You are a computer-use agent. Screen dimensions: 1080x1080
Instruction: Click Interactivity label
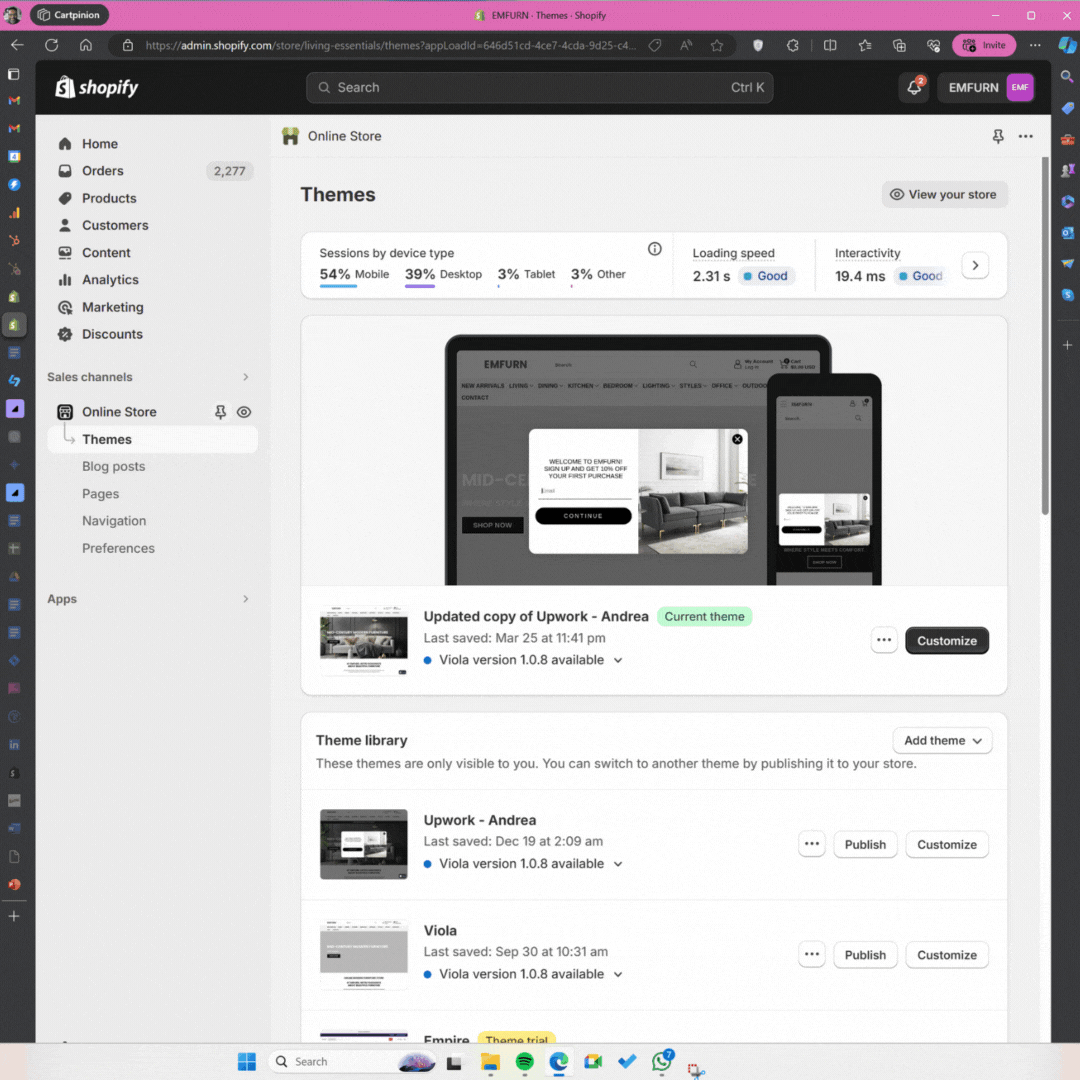pyautogui.click(x=867, y=253)
